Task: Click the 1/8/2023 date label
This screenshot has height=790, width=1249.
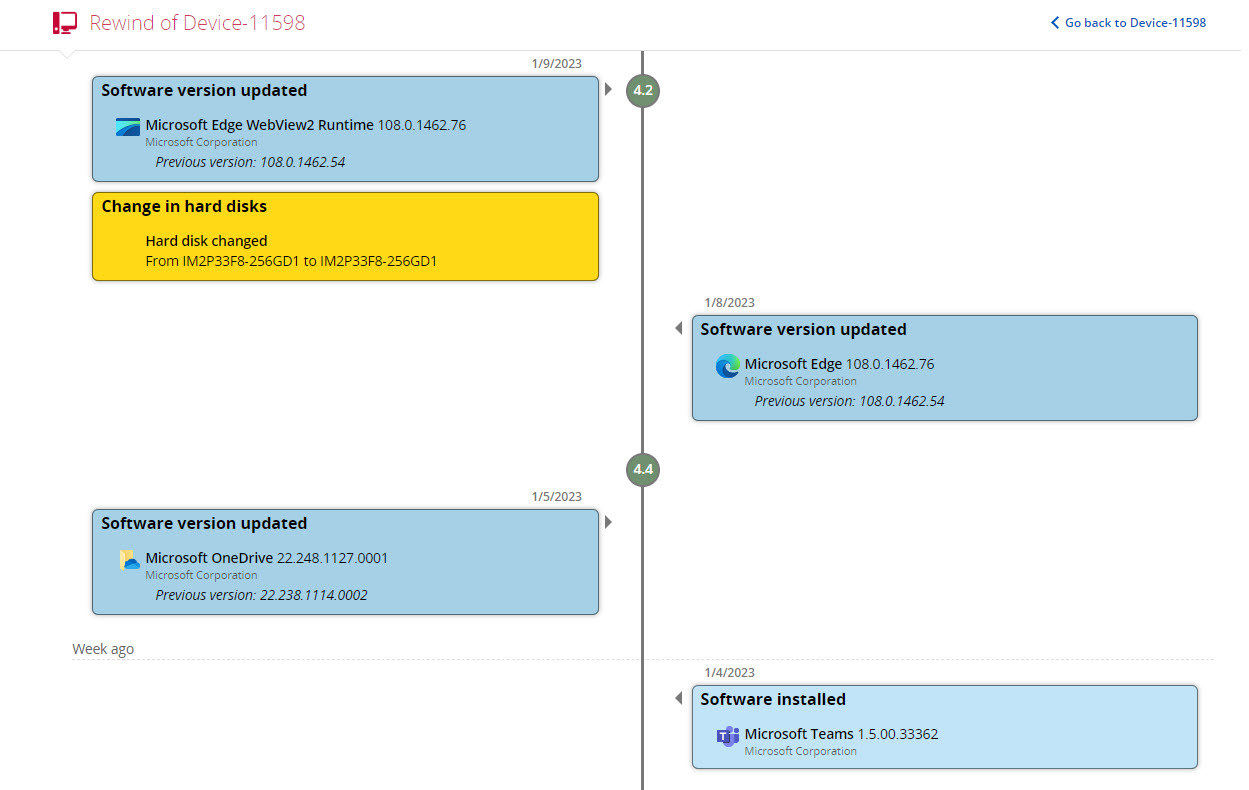Action: click(x=729, y=303)
